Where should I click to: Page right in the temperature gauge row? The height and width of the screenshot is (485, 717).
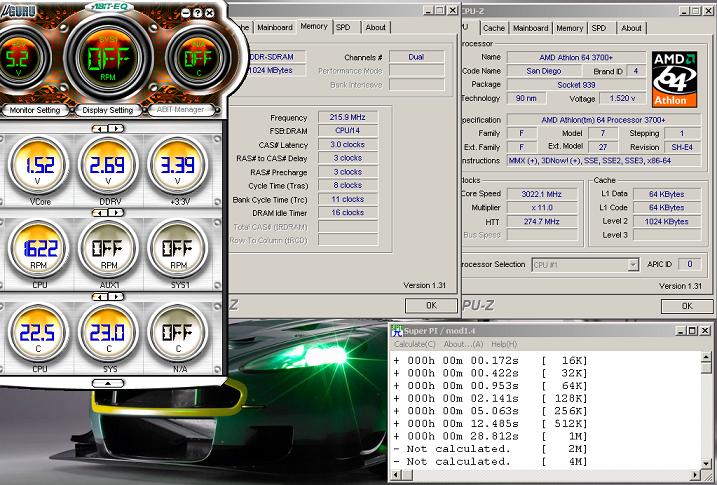point(116,297)
